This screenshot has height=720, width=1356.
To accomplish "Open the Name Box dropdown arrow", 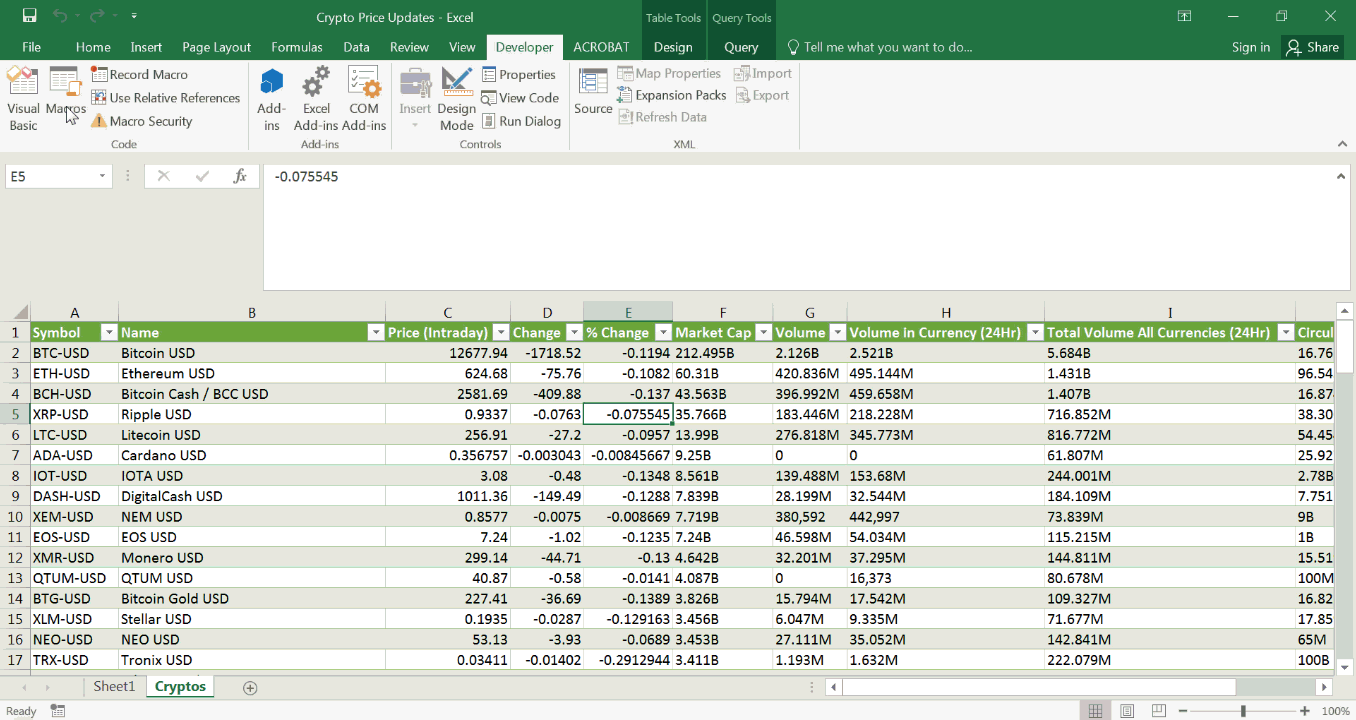I will [102, 177].
